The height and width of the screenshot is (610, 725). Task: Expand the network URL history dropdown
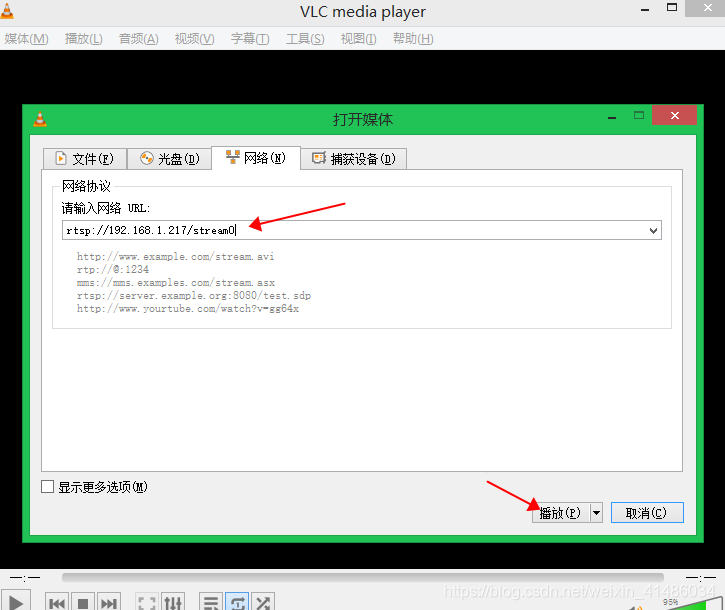click(653, 230)
